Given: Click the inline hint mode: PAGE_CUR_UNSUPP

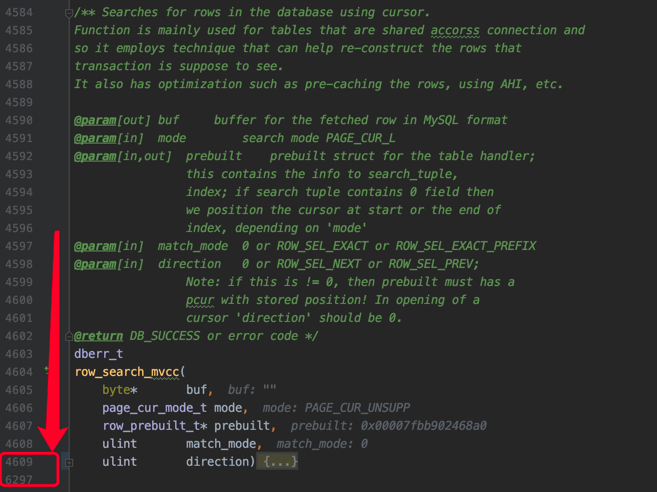Looking at the screenshot, I should click(x=336, y=408).
